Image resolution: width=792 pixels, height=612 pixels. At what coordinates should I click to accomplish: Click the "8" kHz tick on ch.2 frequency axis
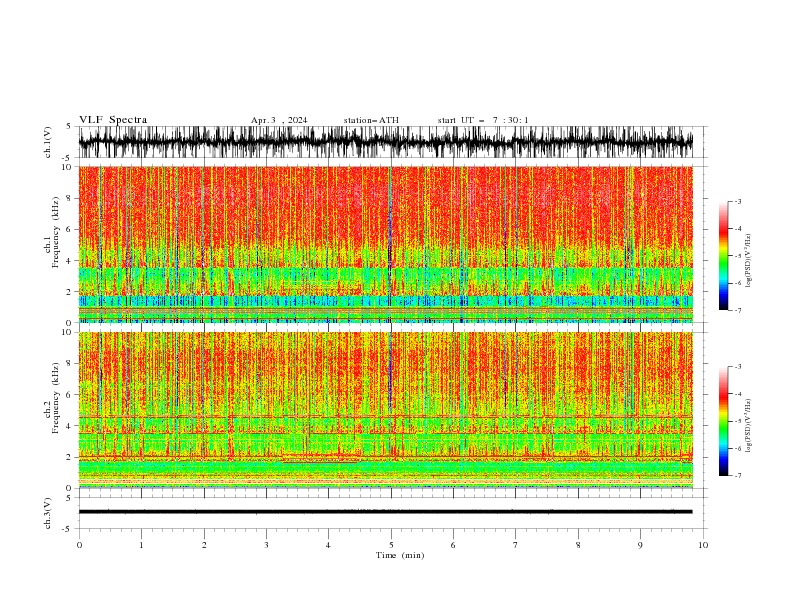70,364
